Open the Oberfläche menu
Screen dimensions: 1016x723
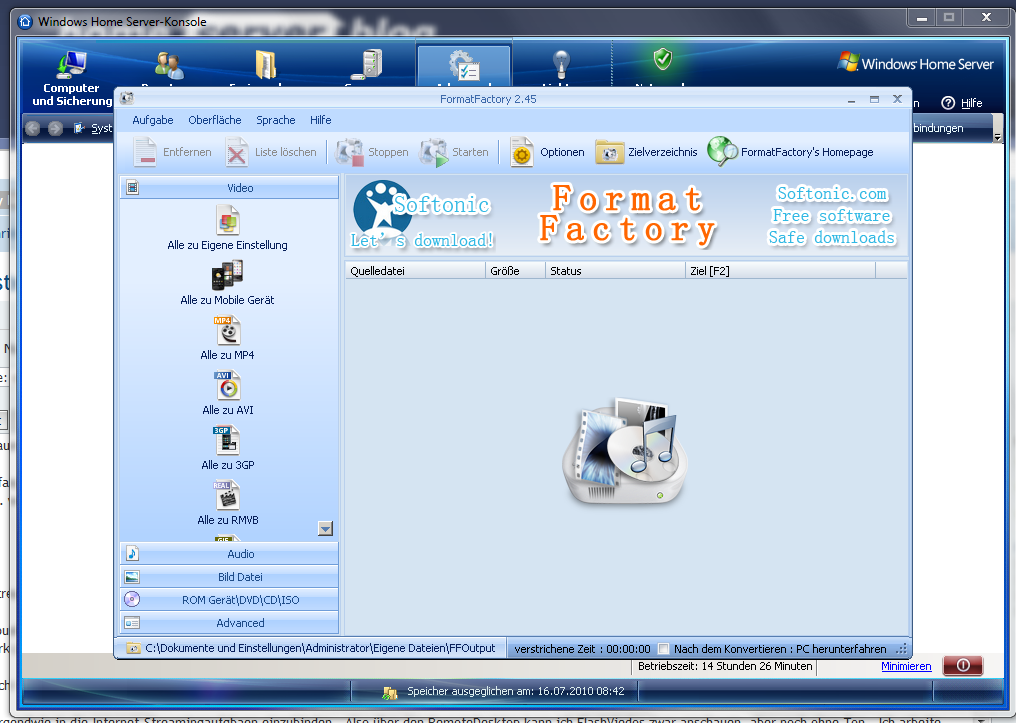[214, 120]
